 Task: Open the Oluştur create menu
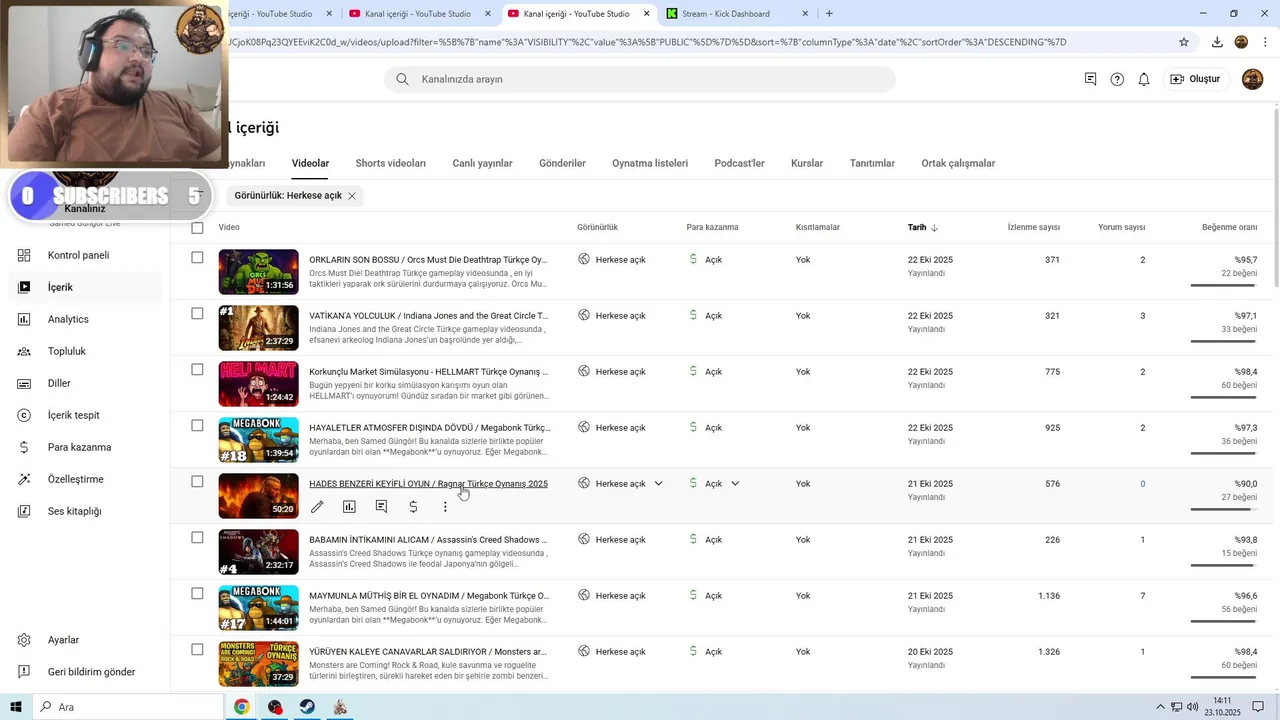pyautogui.click(x=1195, y=79)
